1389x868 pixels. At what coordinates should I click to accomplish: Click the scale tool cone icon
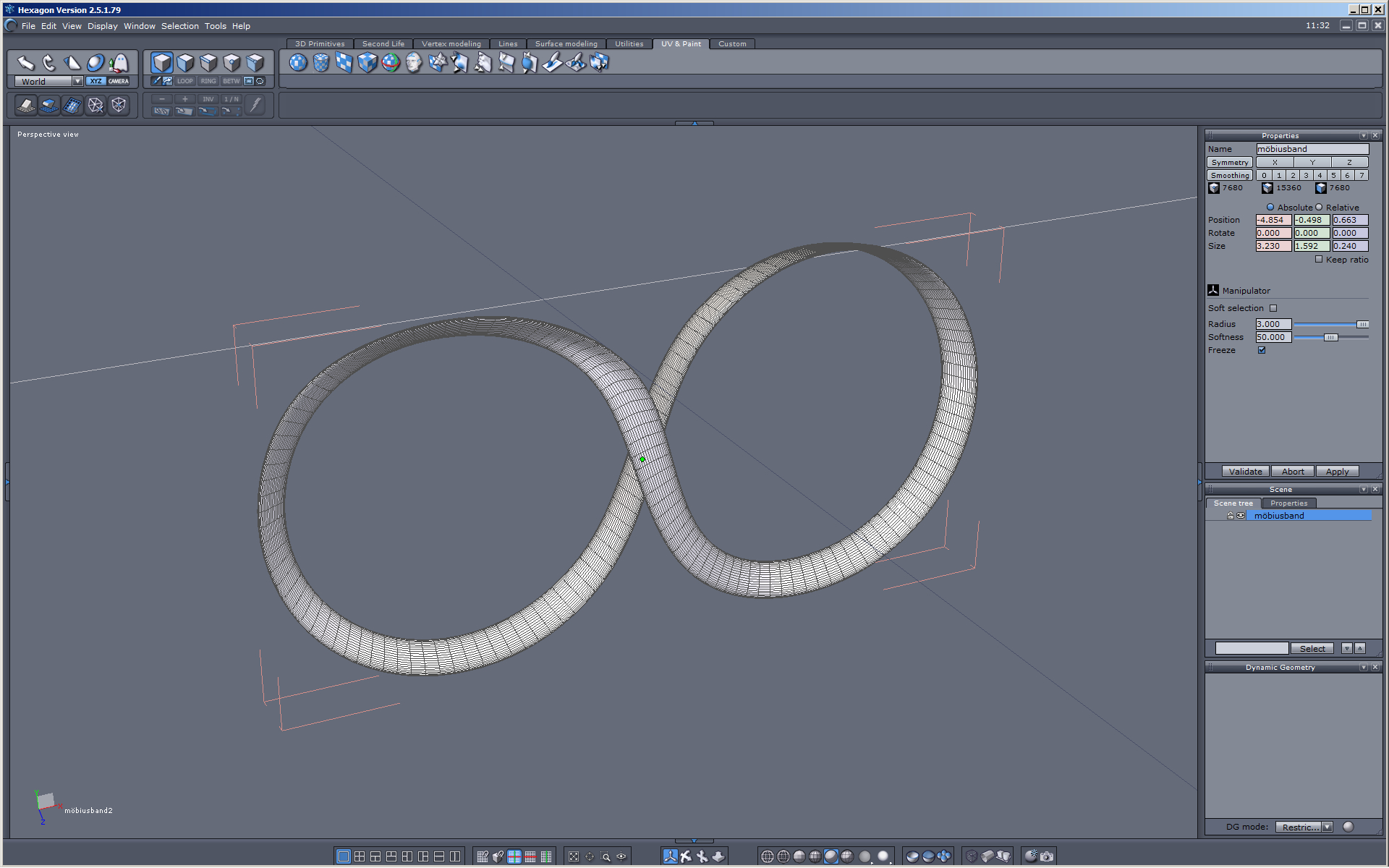click(72, 63)
